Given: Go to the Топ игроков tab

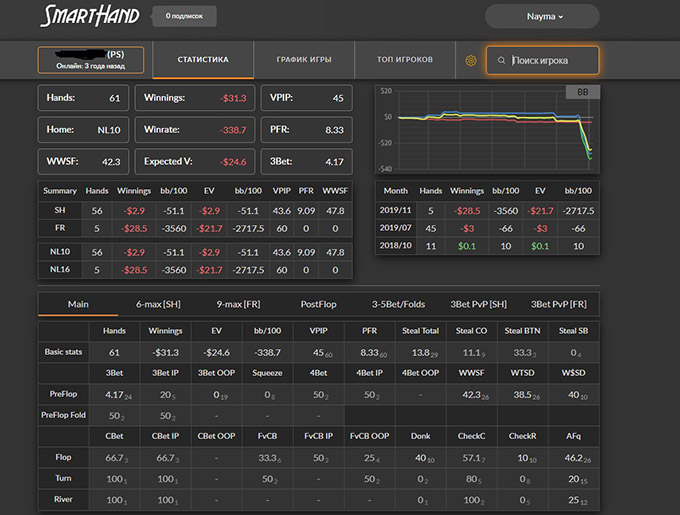Looking at the screenshot, I should pos(405,60).
